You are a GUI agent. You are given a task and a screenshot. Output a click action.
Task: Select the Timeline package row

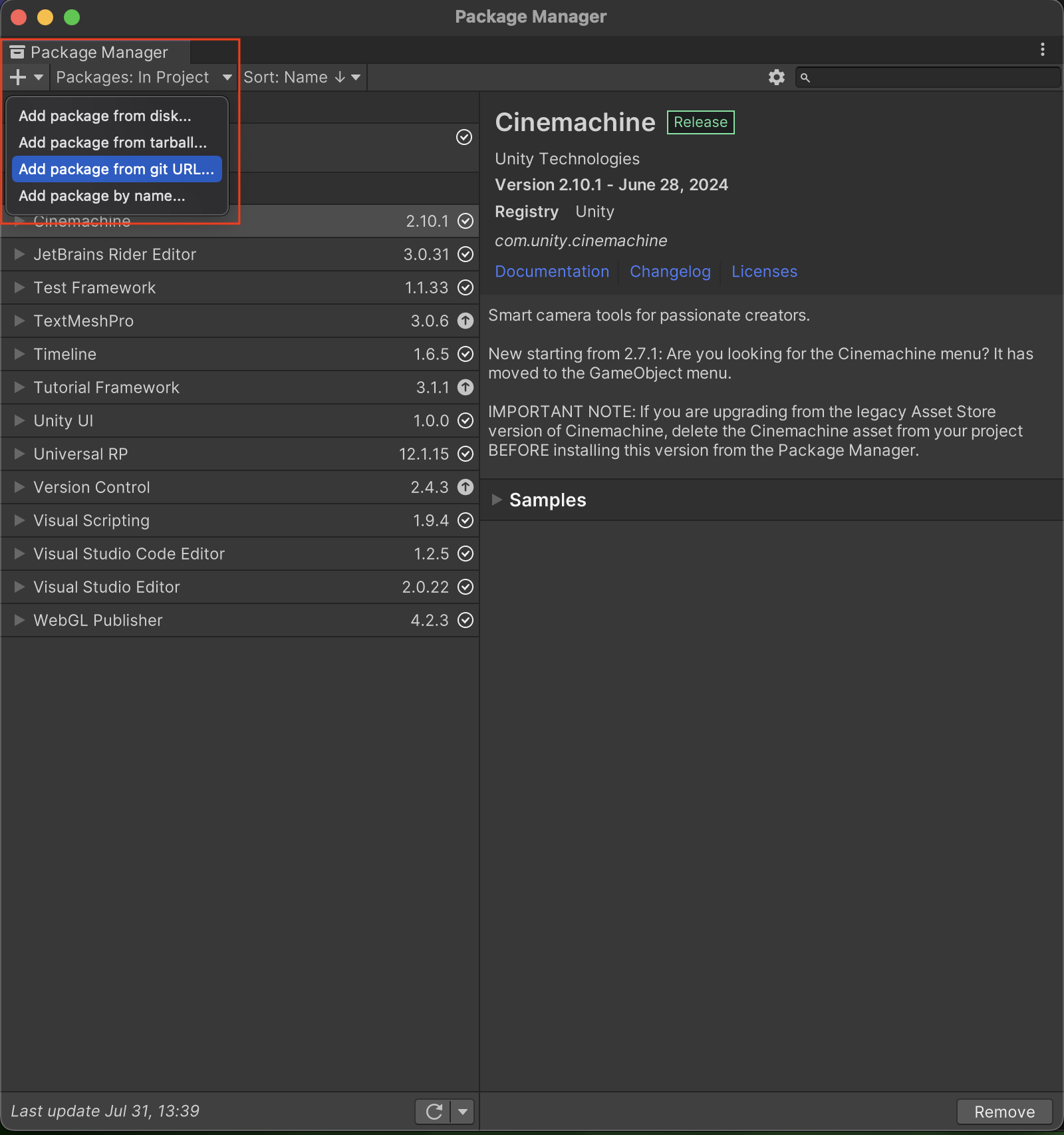(x=240, y=354)
